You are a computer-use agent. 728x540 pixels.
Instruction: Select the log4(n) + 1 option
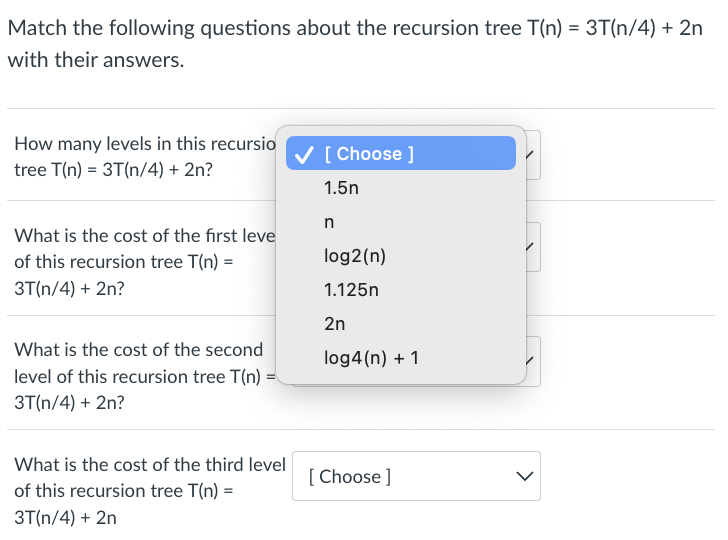[371, 357]
